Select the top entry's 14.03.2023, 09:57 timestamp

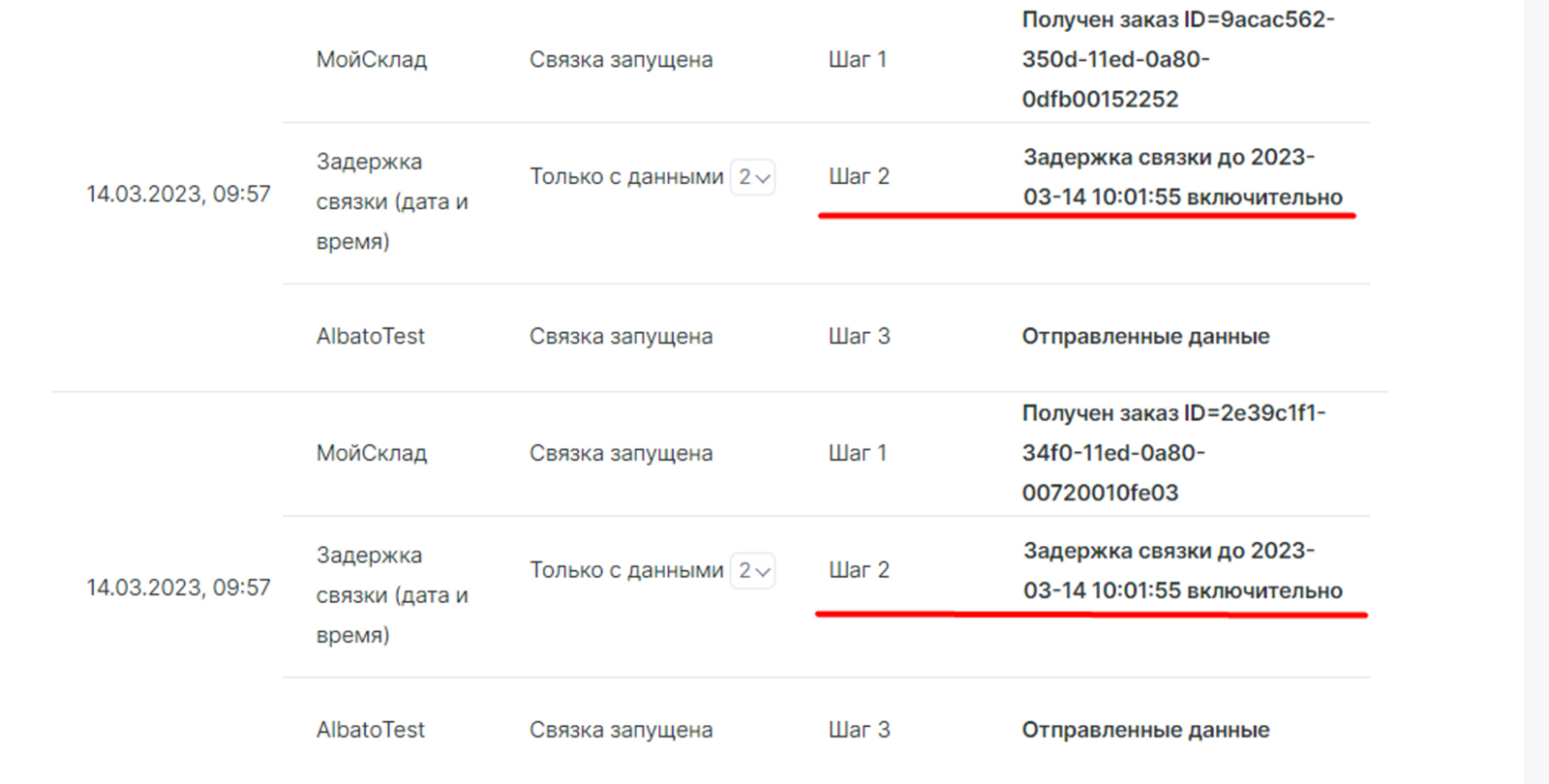pyautogui.click(x=178, y=195)
